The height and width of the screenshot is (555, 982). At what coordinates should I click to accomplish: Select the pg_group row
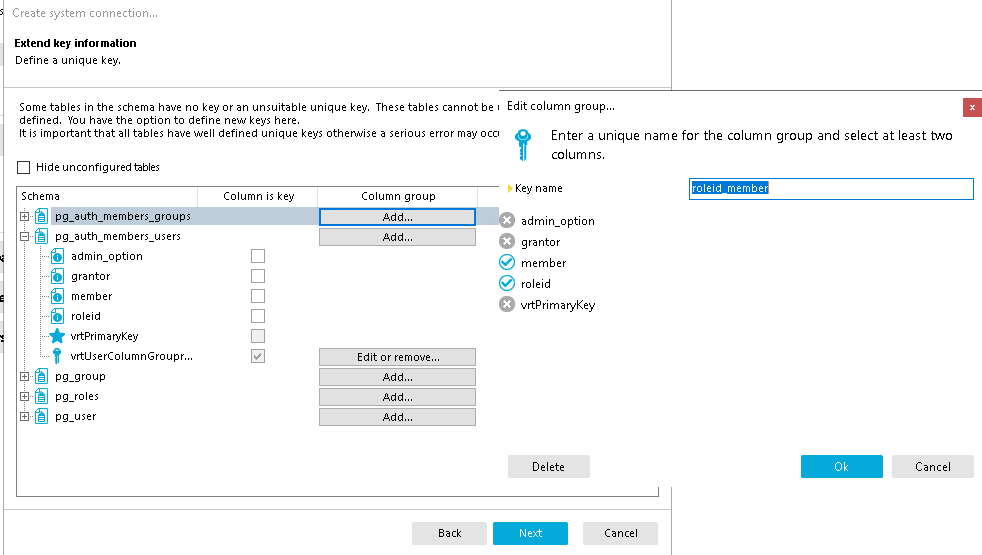[80, 376]
